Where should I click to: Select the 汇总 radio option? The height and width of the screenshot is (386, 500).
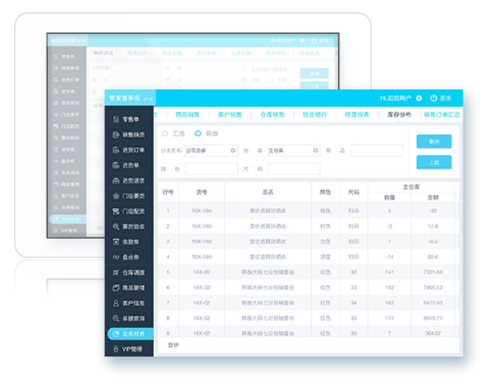tap(165, 133)
